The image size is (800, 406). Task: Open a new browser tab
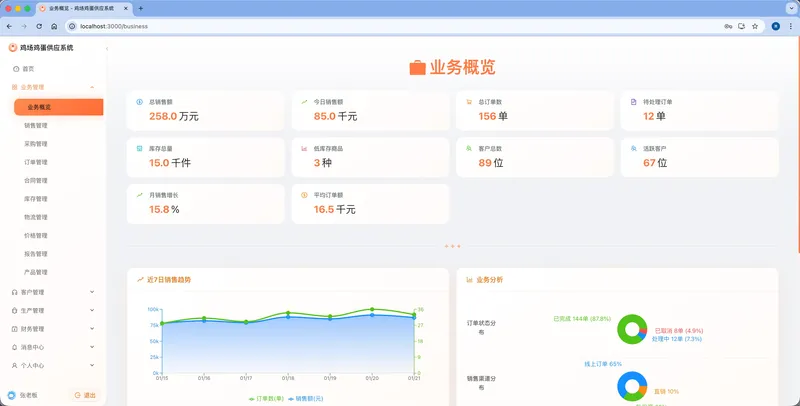[141, 9]
